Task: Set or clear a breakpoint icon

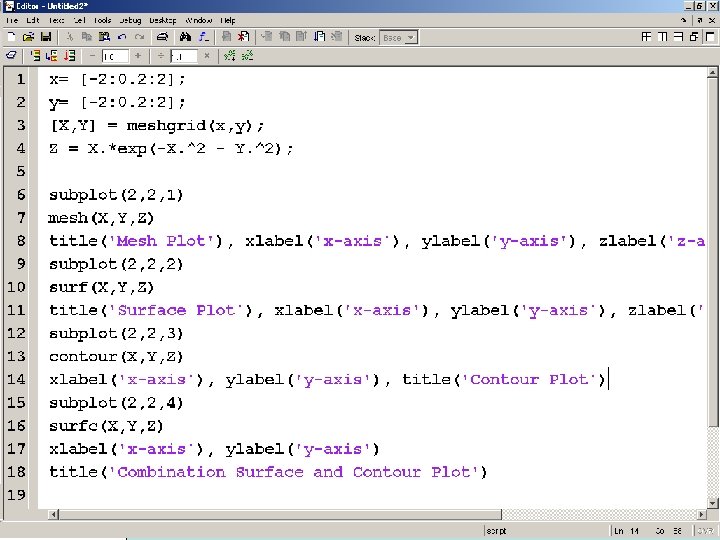Action: (226, 37)
